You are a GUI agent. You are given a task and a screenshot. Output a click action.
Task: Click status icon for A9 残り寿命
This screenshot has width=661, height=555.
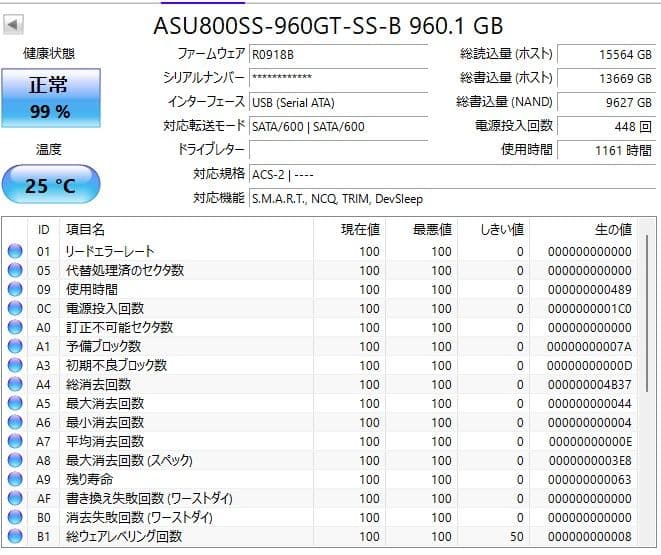click(15, 479)
